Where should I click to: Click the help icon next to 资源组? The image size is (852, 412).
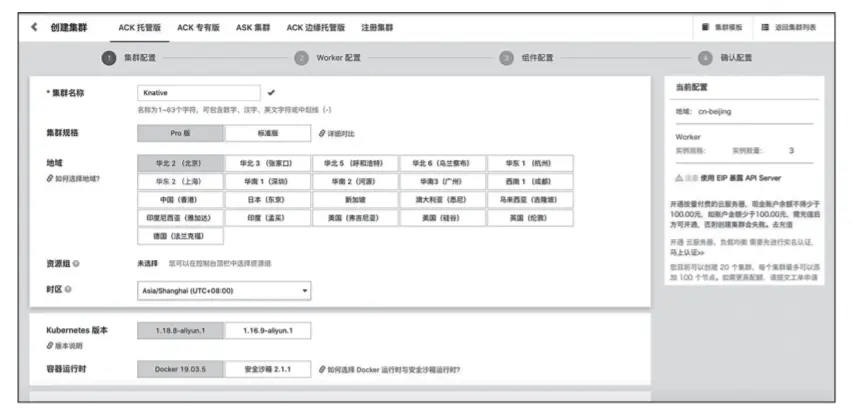click(x=76, y=264)
